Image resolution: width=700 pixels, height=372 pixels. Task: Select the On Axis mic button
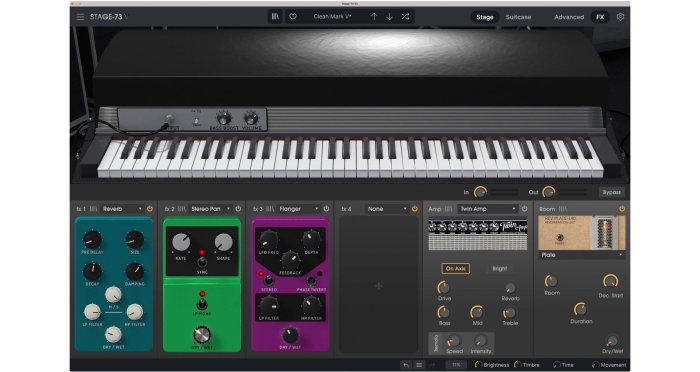455,268
